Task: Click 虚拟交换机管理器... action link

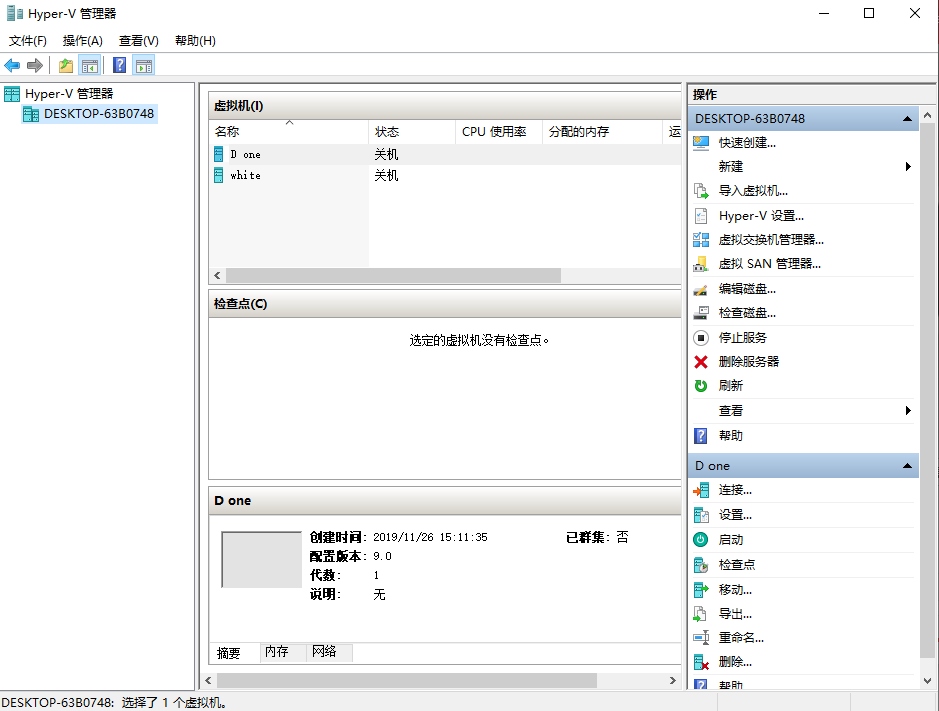Action: (771, 240)
